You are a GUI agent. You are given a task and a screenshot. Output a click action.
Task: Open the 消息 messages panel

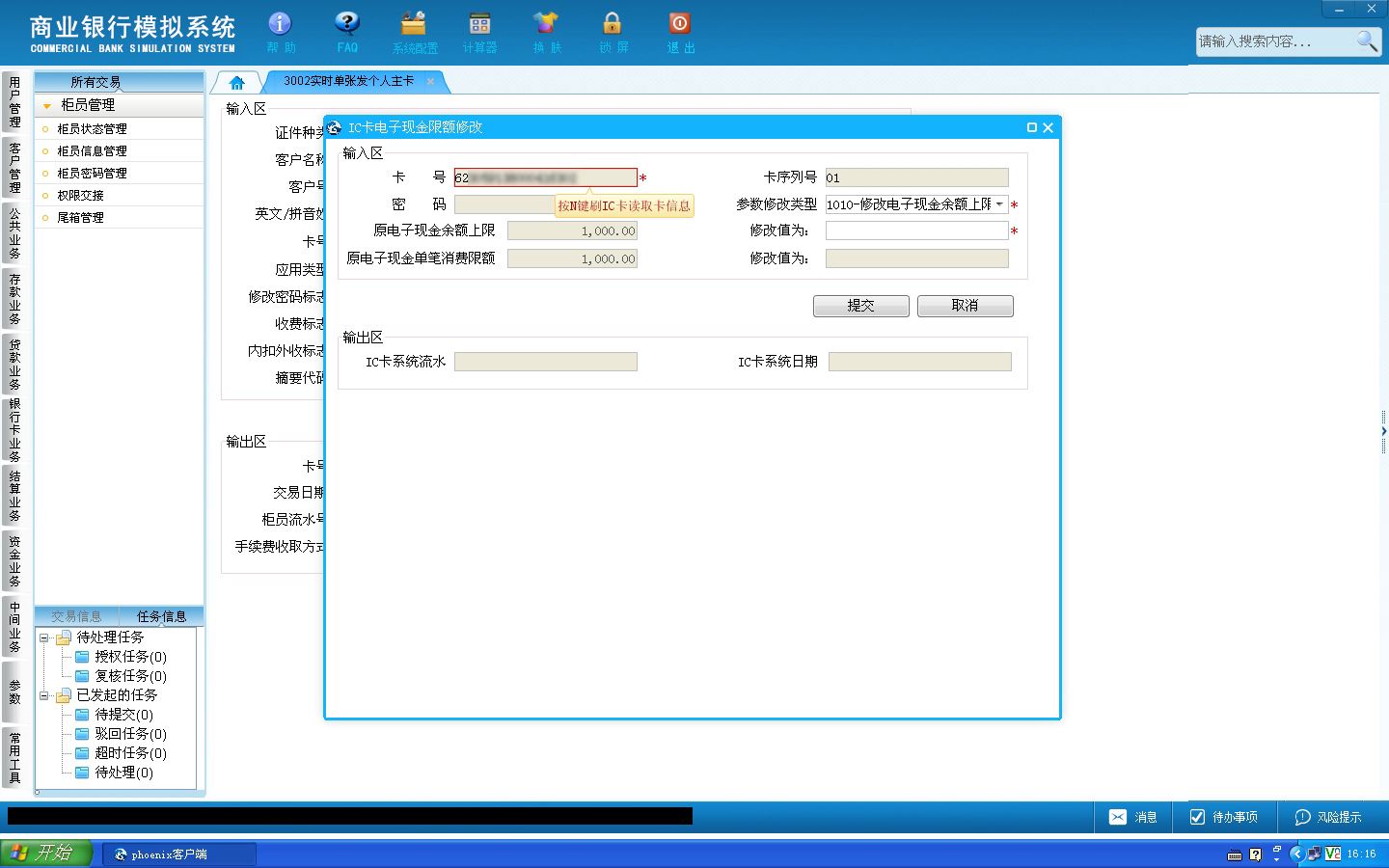(x=1133, y=817)
